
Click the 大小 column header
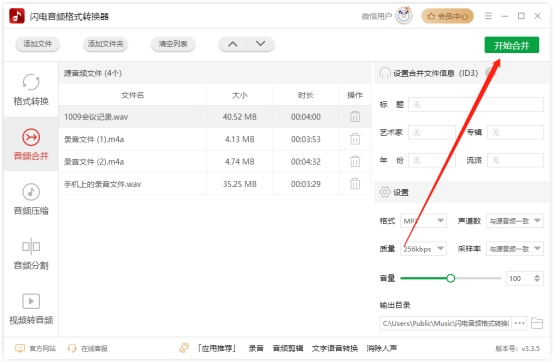240,95
